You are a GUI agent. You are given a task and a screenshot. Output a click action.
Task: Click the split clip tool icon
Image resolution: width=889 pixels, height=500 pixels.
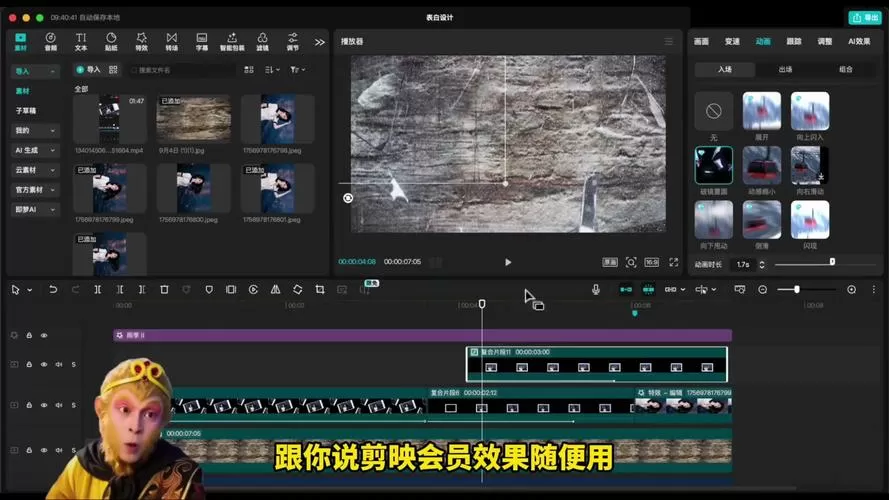[x=98, y=290]
